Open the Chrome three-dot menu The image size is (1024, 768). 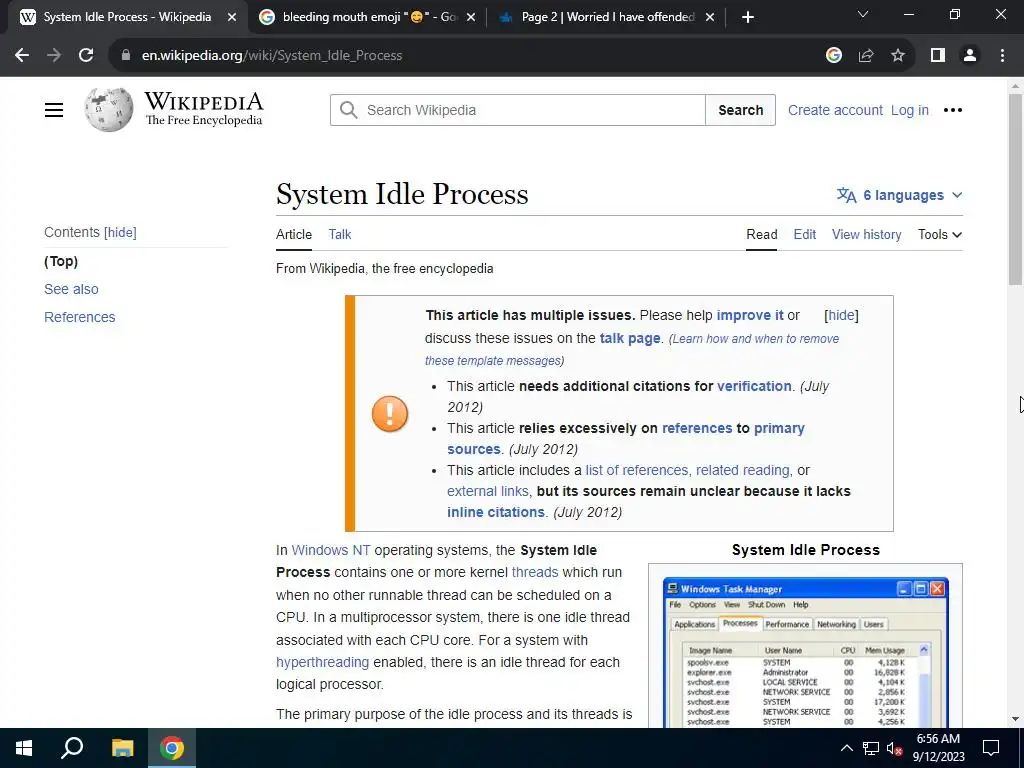1002,56
